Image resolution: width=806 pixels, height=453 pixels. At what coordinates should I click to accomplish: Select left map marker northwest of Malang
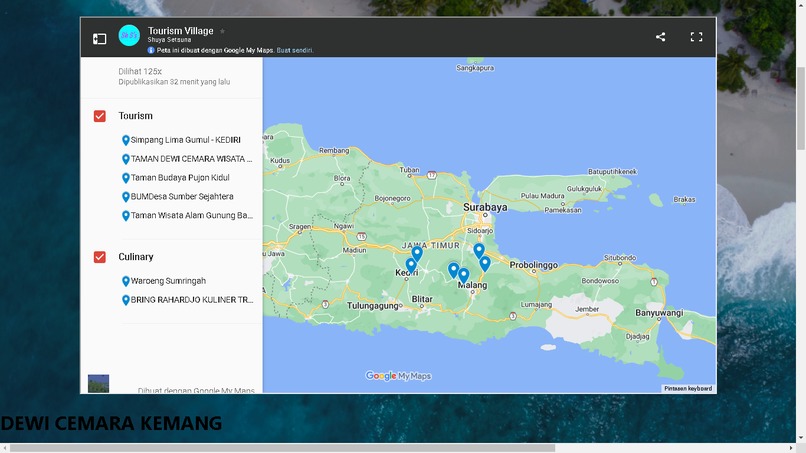coord(453,270)
